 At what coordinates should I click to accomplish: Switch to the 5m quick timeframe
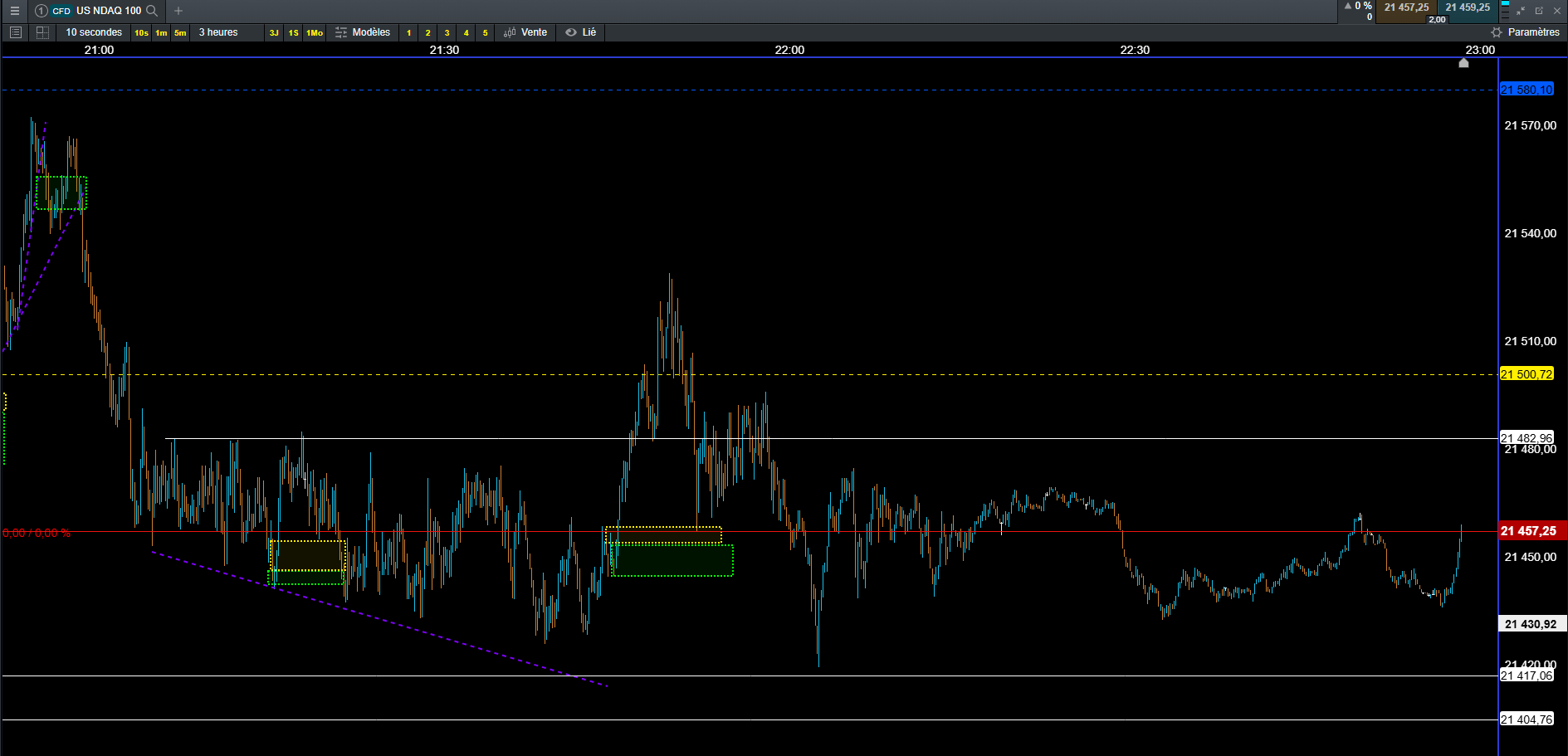tap(180, 32)
